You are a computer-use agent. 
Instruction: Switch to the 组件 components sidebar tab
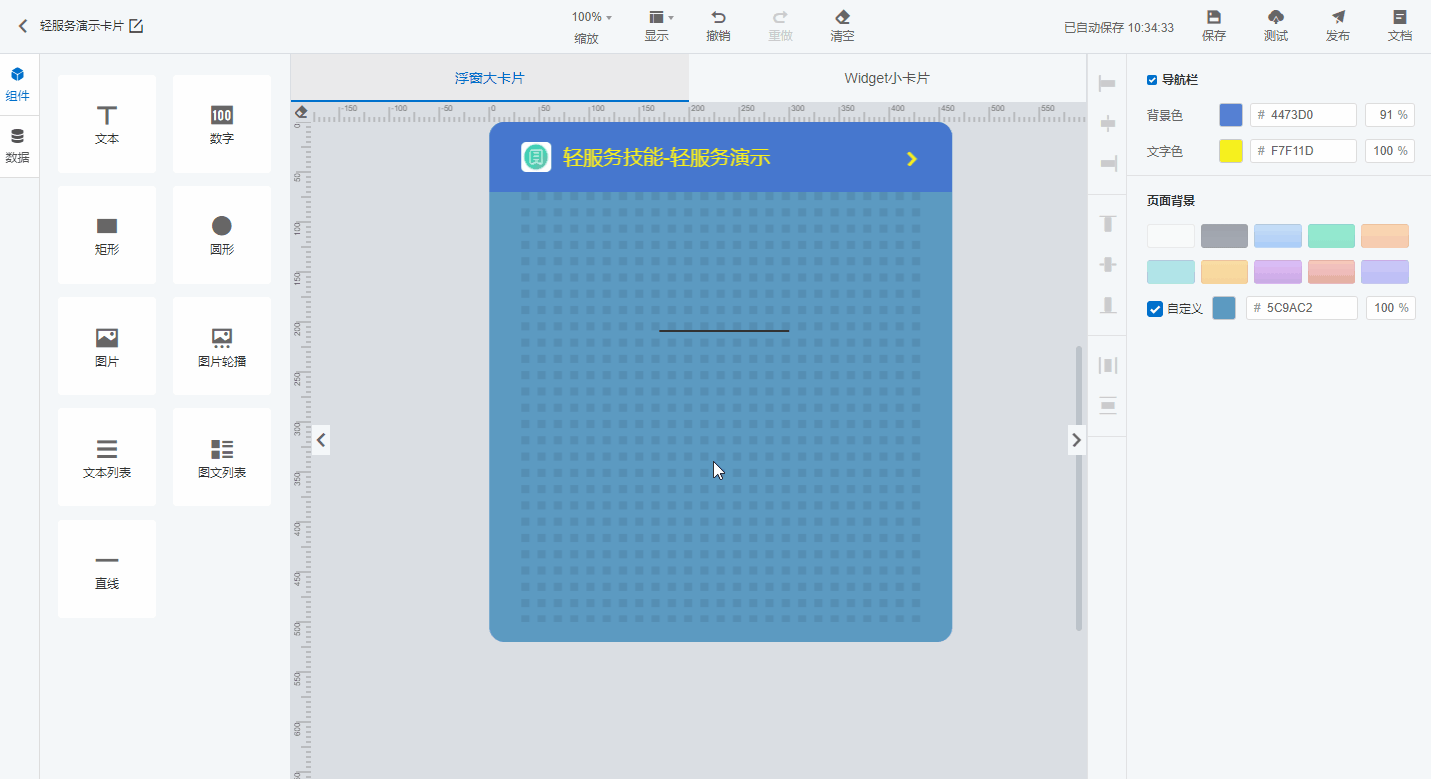coord(17,85)
